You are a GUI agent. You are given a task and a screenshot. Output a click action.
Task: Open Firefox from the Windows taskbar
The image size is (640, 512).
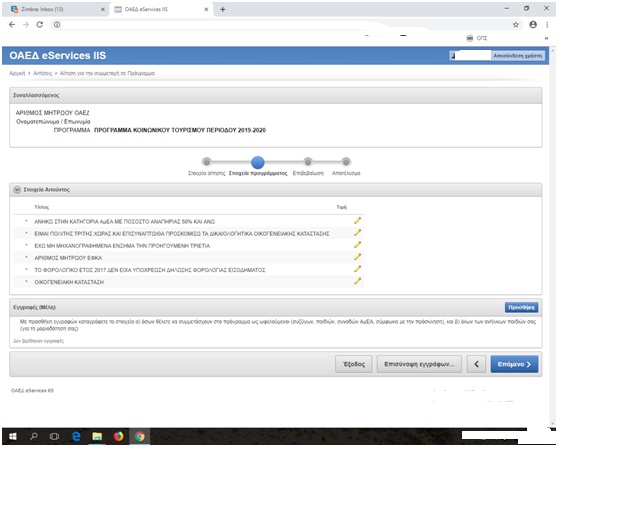[118, 436]
